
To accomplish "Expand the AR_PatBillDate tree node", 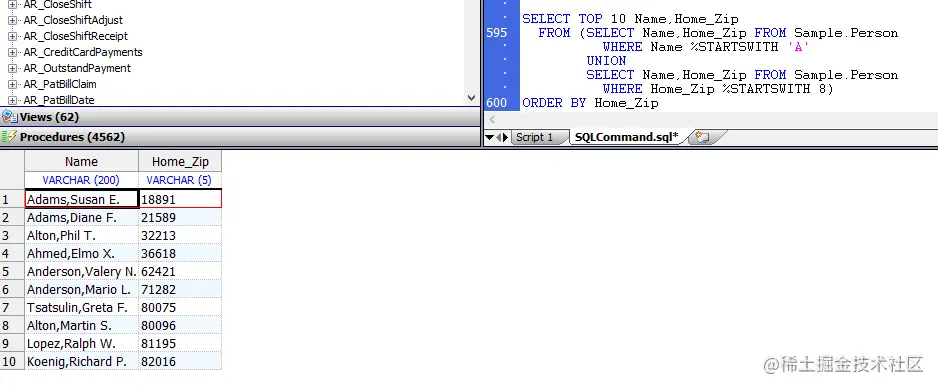I will [x=12, y=101].
